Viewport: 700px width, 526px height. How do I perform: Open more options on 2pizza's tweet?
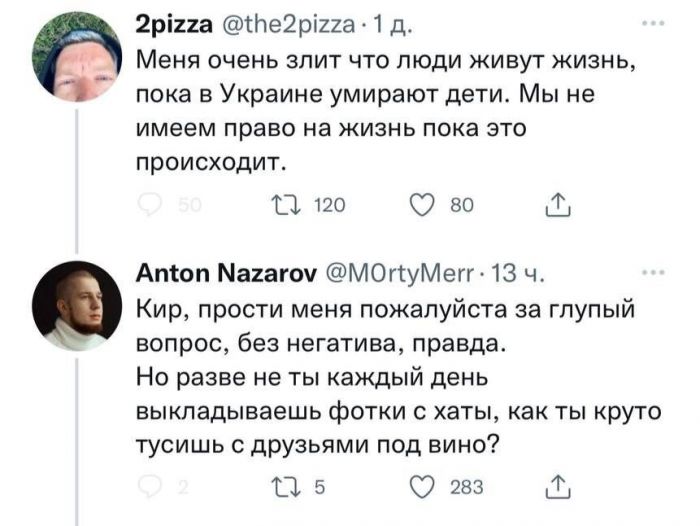[653, 27]
